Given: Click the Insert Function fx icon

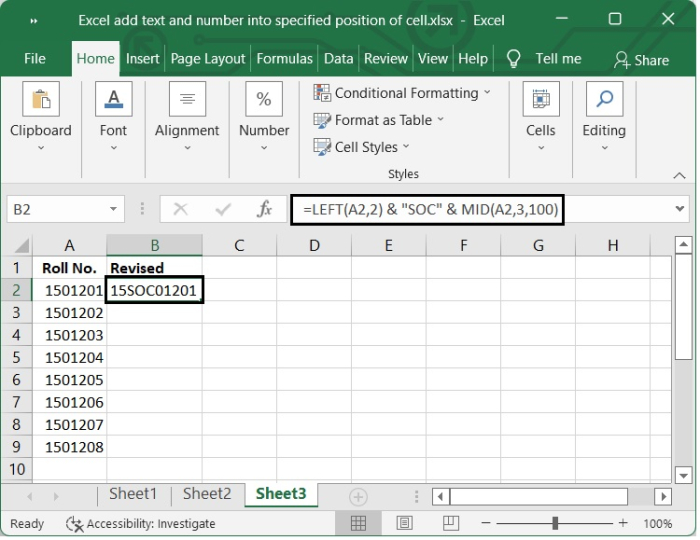Looking at the screenshot, I should 265,210.
